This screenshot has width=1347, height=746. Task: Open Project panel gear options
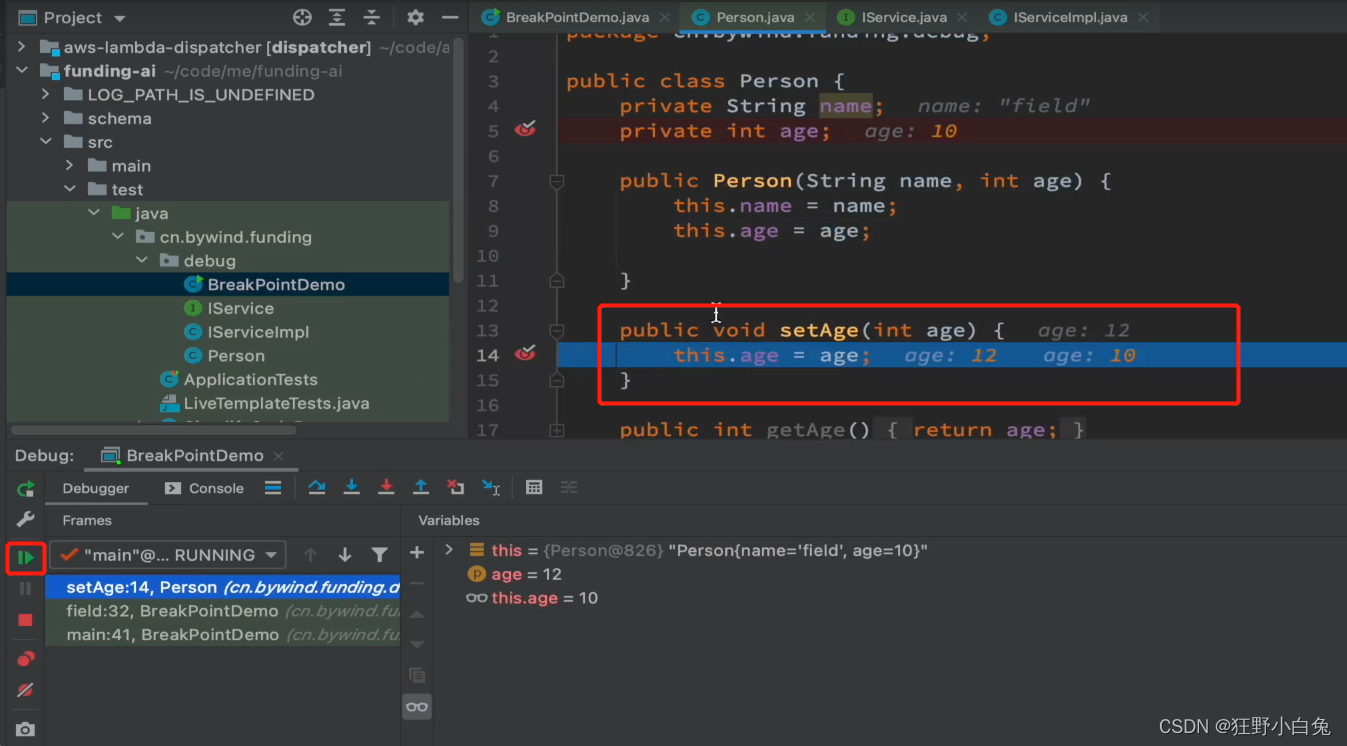click(x=416, y=18)
